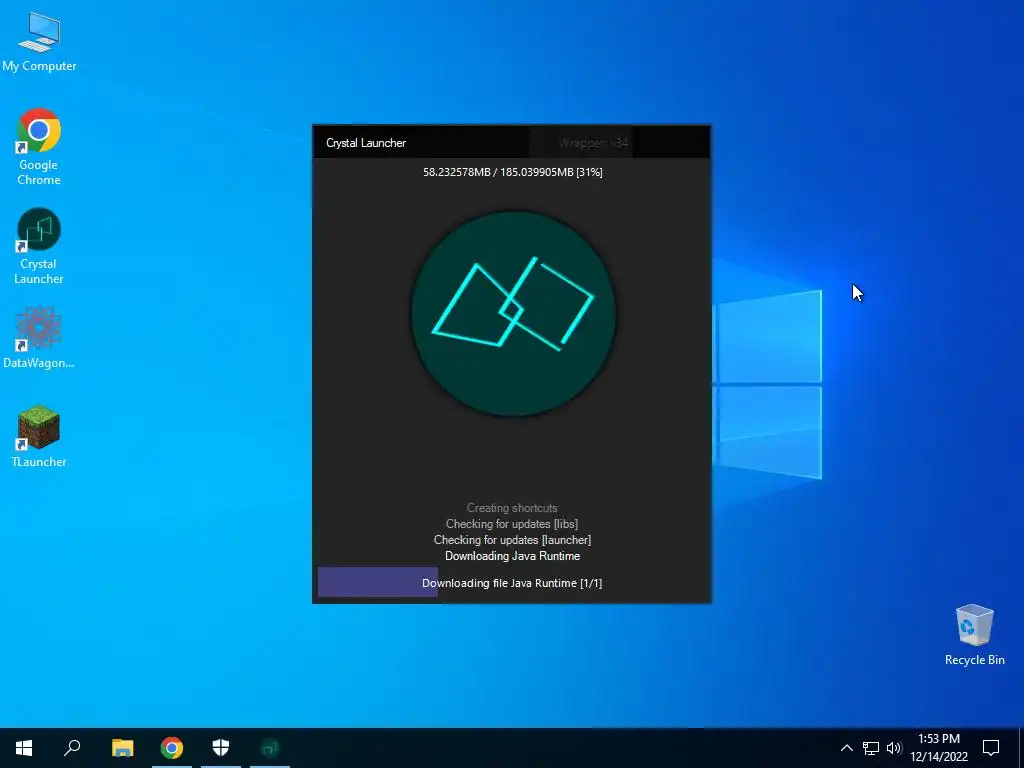Viewport: 1024px width, 768px height.
Task: Click the Wrapper v34 version label
Action: [x=593, y=143]
